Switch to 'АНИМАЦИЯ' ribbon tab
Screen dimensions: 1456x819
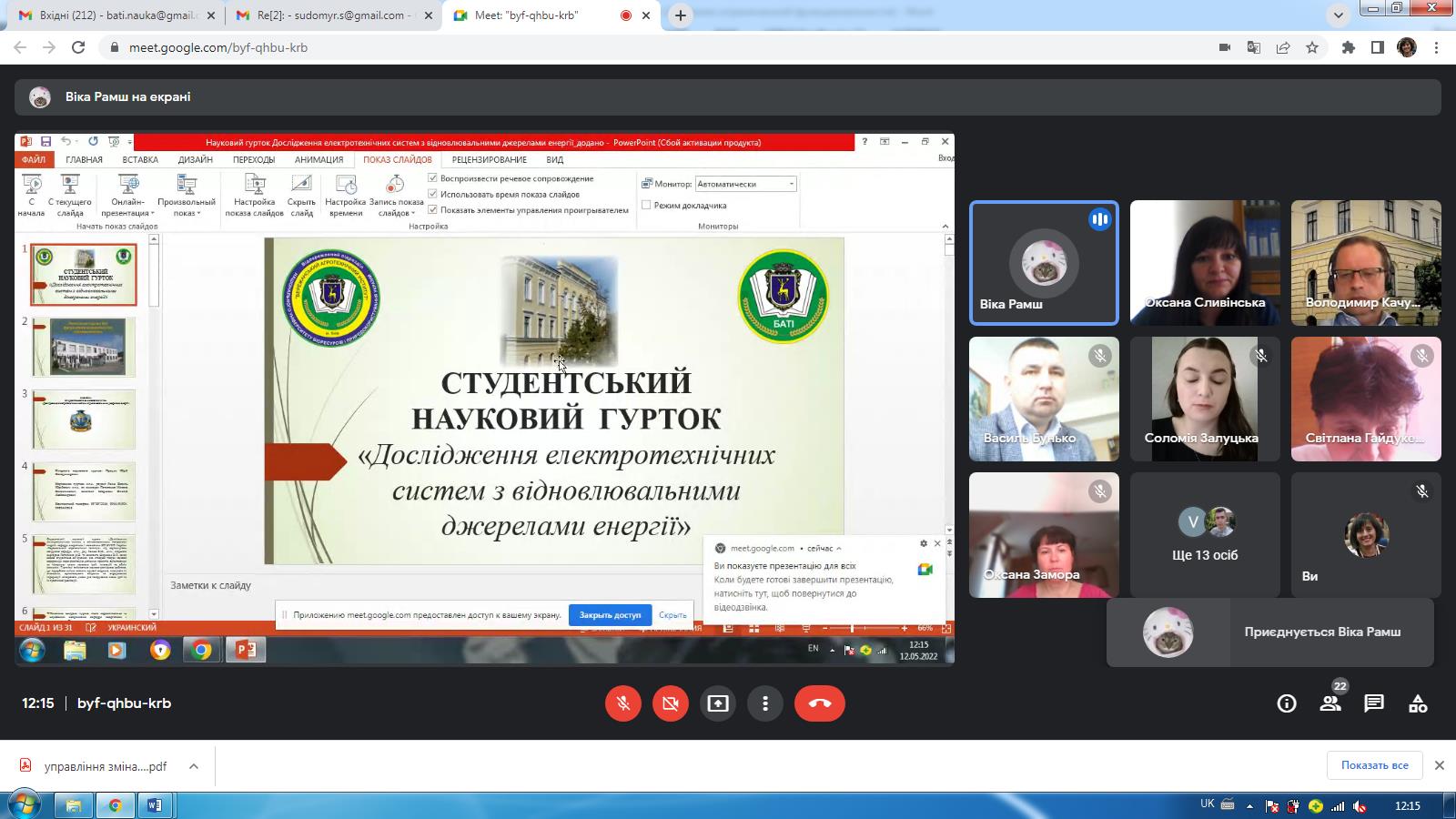pos(318,159)
